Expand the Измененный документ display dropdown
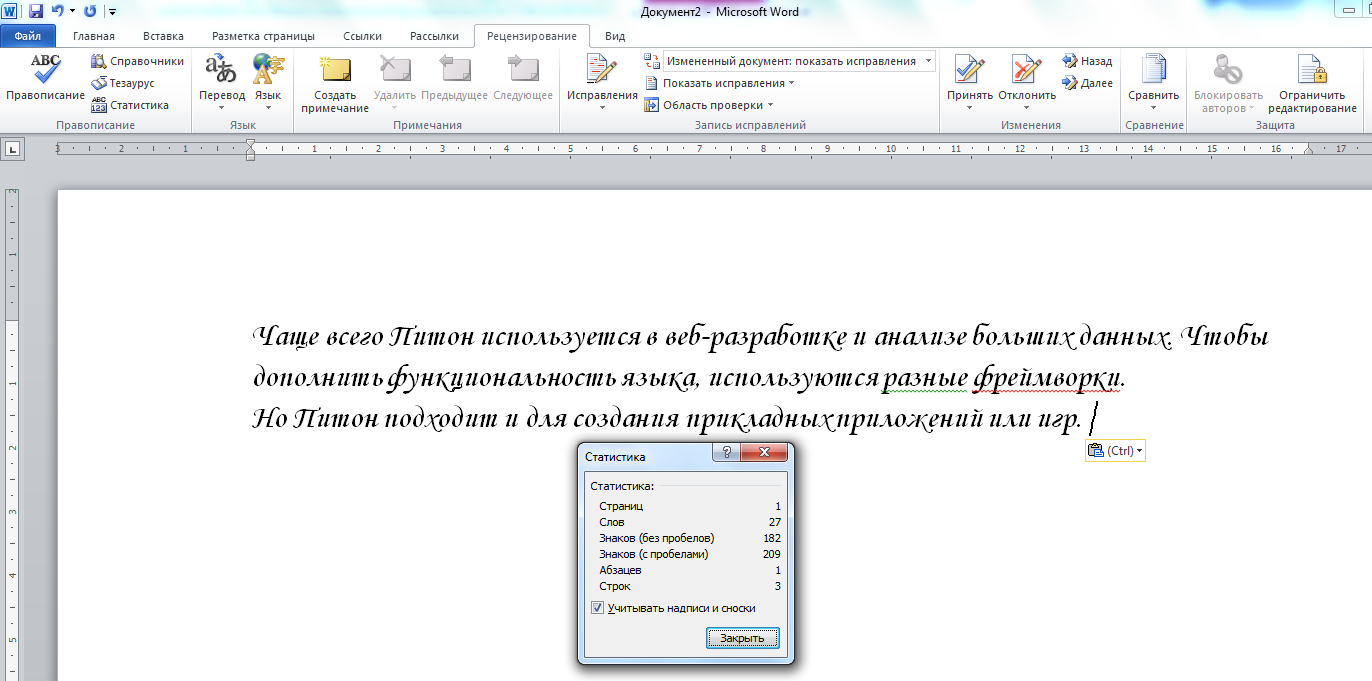 click(929, 61)
